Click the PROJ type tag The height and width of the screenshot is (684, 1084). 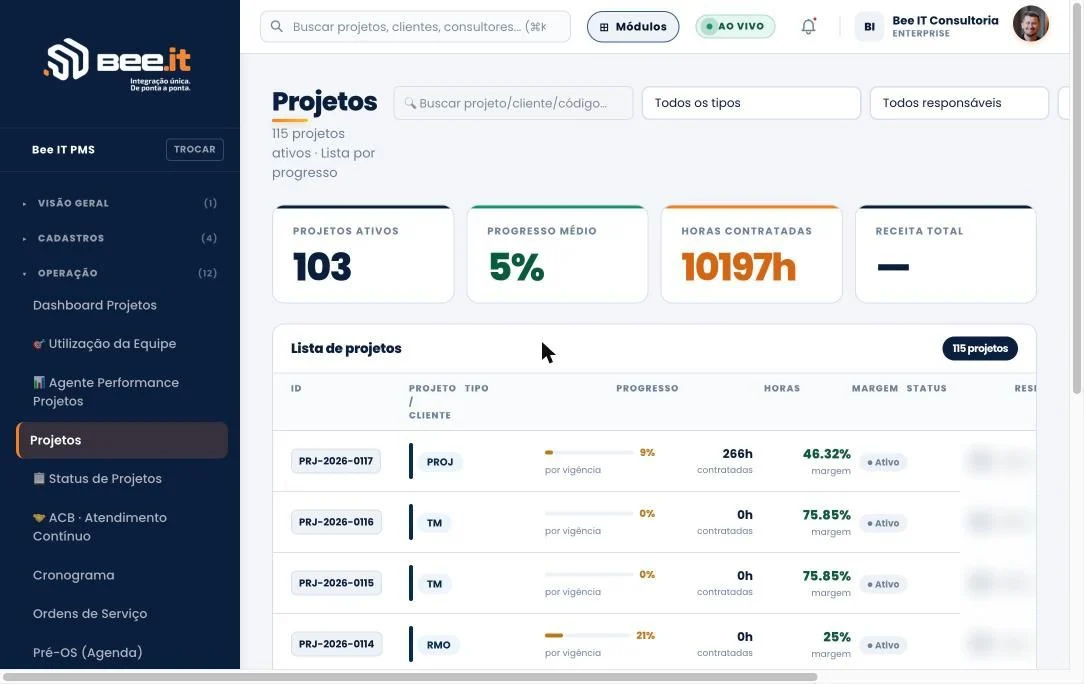(x=440, y=462)
